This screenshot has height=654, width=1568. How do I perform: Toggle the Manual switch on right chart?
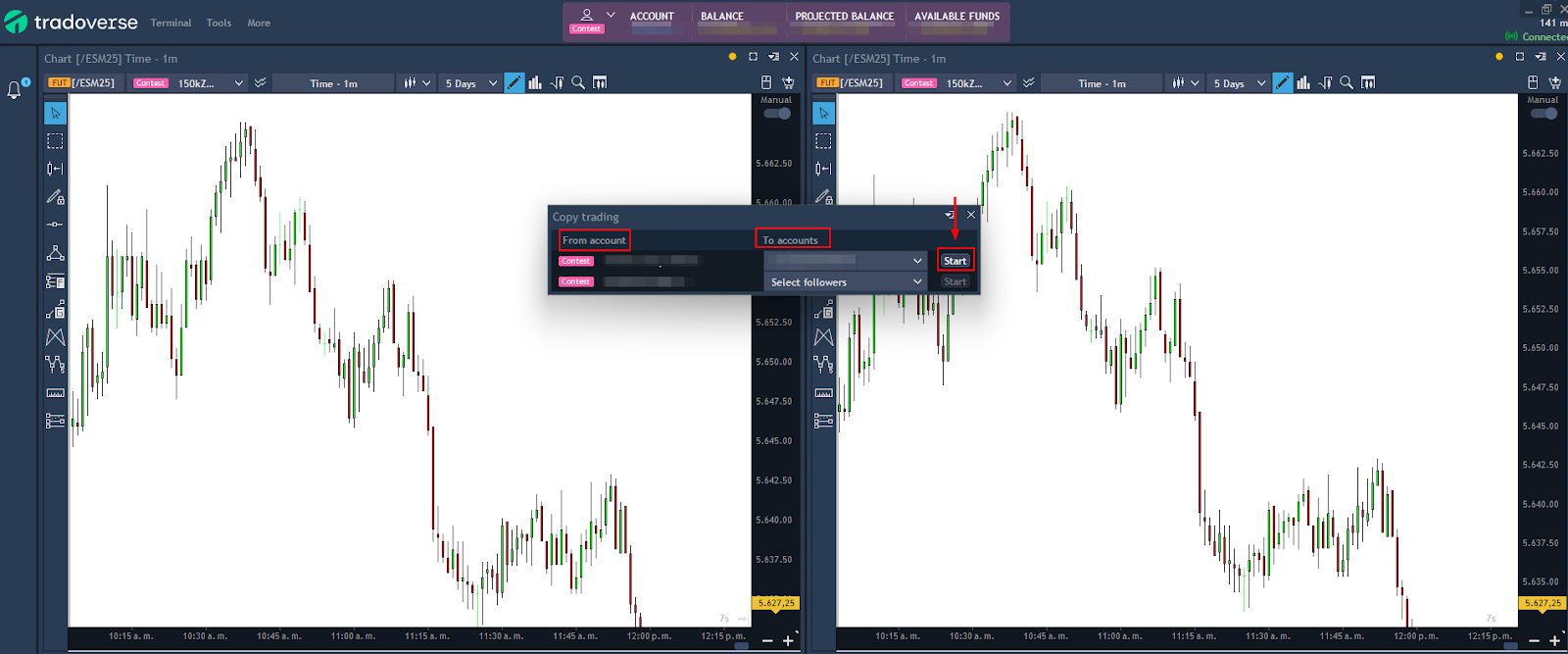click(1543, 114)
